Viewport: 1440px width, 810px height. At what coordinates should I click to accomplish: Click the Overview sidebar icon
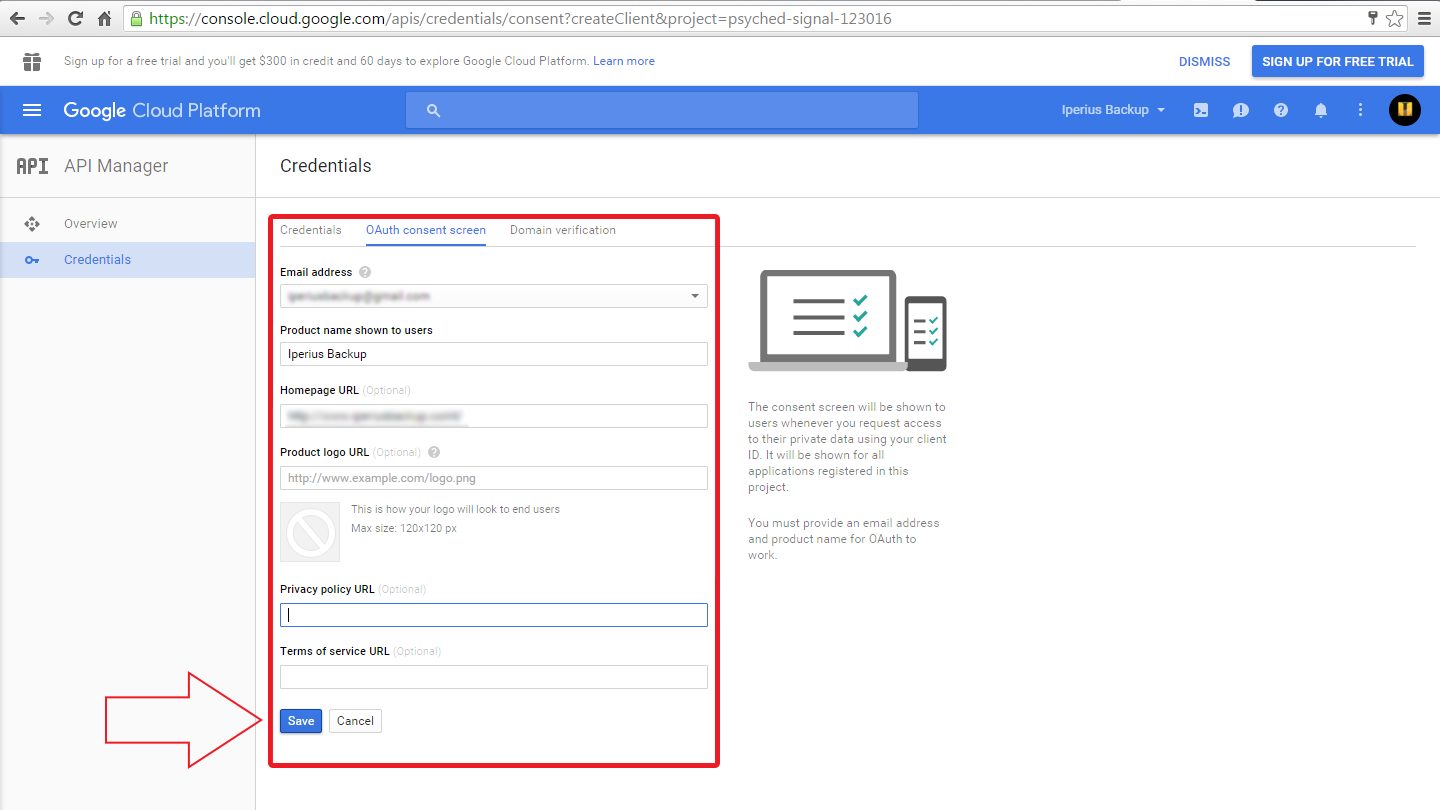(32, 224)
